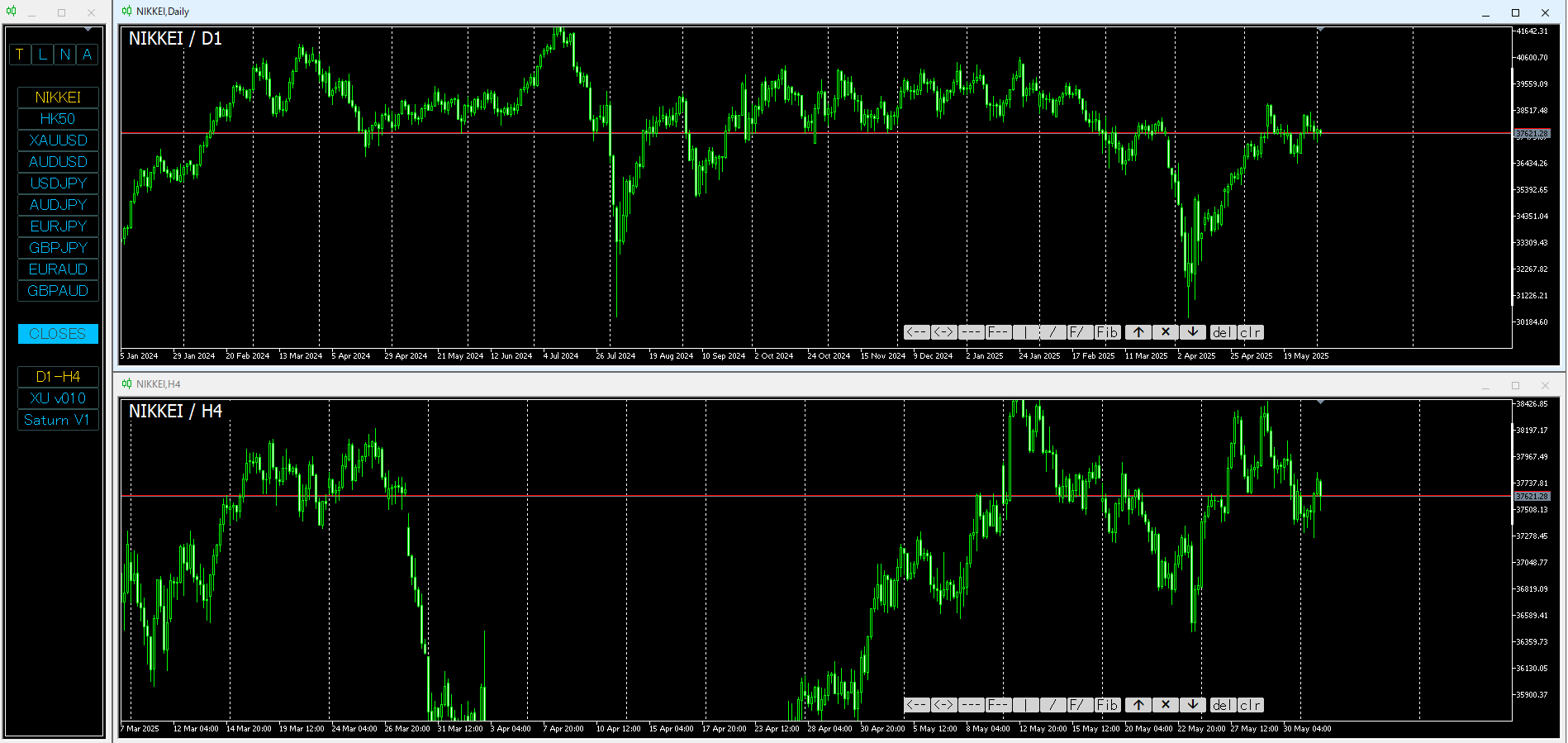Toggle the T button in the side panel
The width and height of the screenshot is (1568, 743).
pyautogui.click(x=20, y=55)
